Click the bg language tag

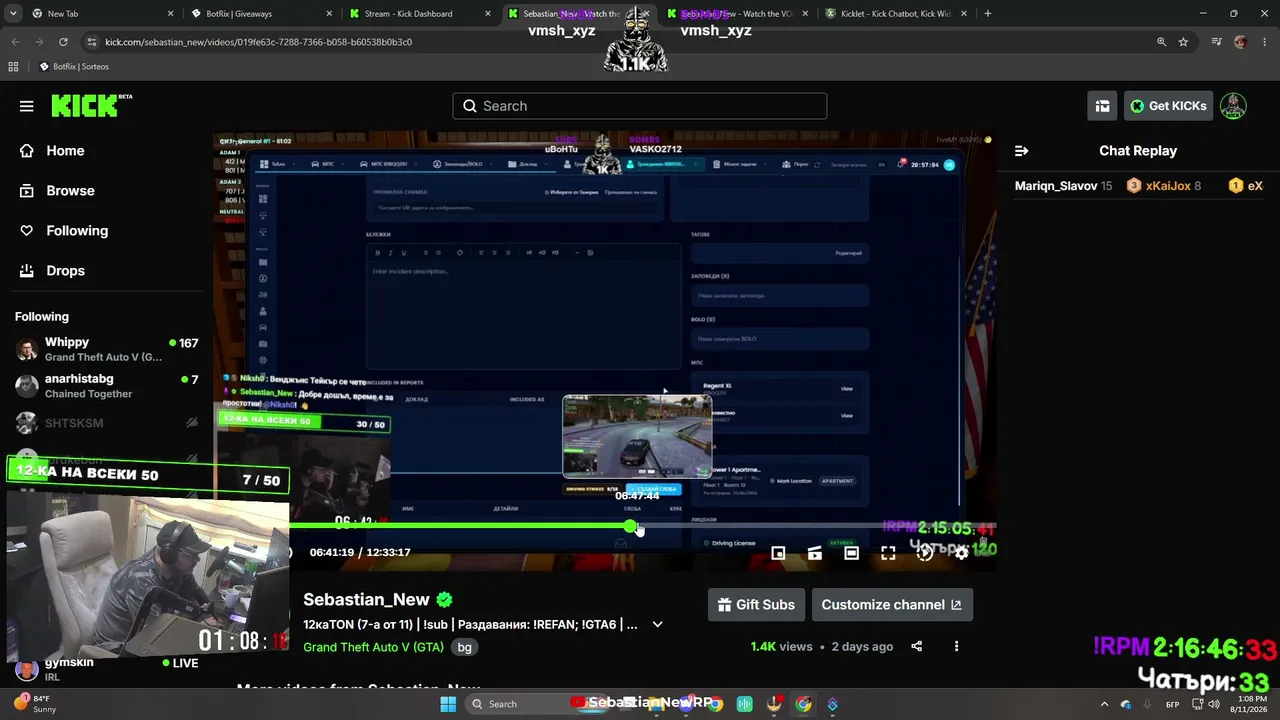[x=464, y=647]
